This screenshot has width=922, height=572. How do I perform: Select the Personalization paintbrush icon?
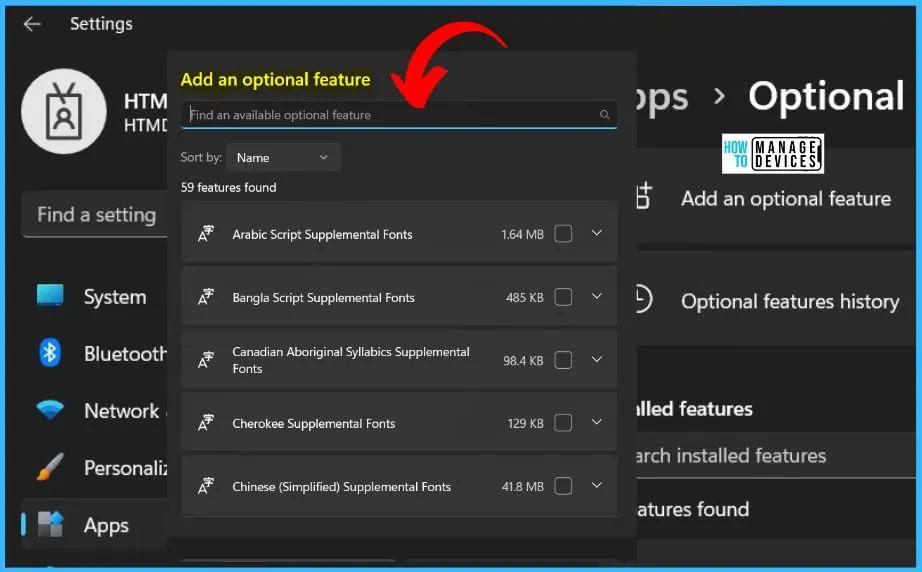(x=50, y=467)
